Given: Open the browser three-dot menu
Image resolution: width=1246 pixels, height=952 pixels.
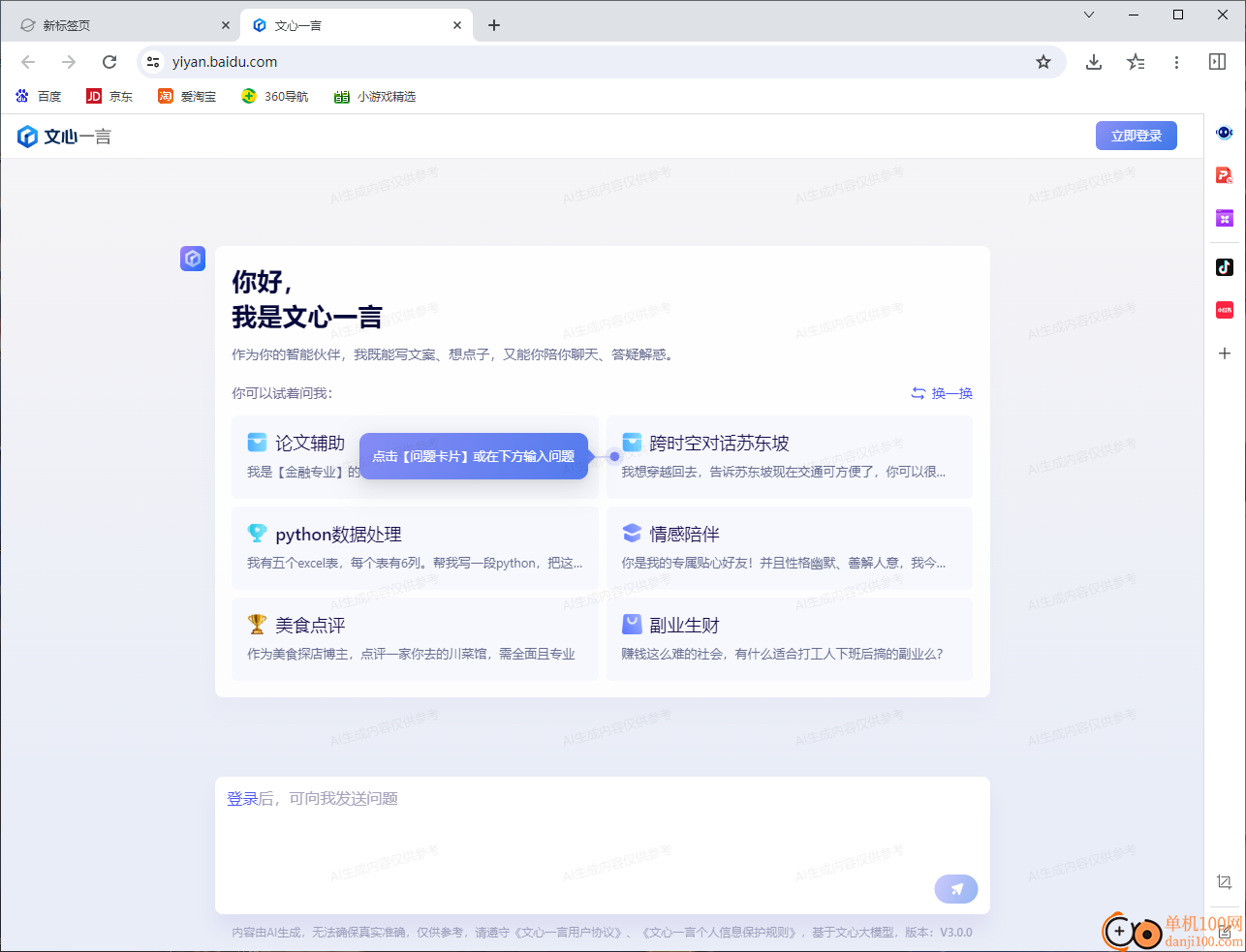Looking at the screenshot, I should coord(1176,62).
